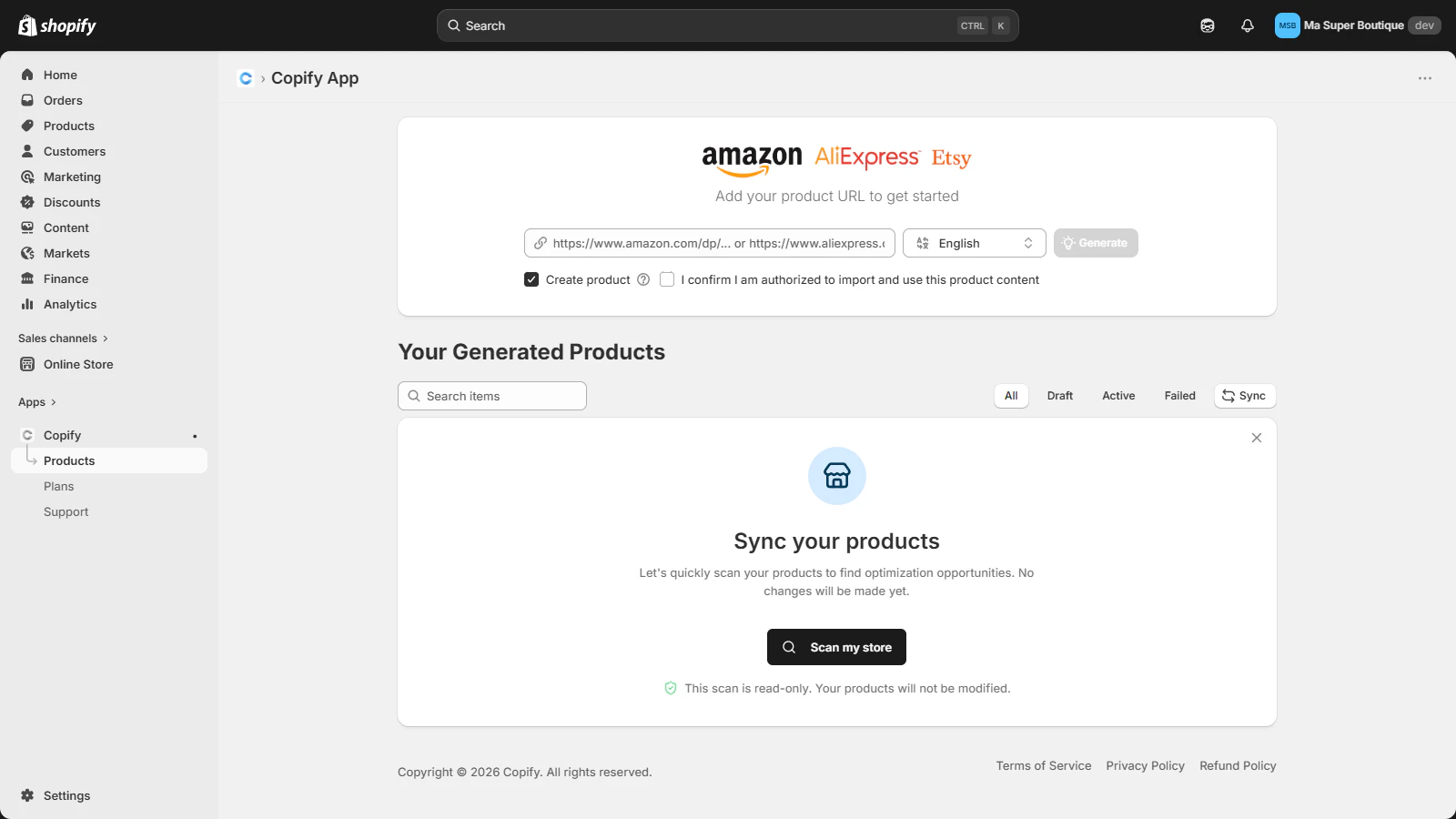Click the Search items field
1456x819 pixels.
click(x=492, y=396)
